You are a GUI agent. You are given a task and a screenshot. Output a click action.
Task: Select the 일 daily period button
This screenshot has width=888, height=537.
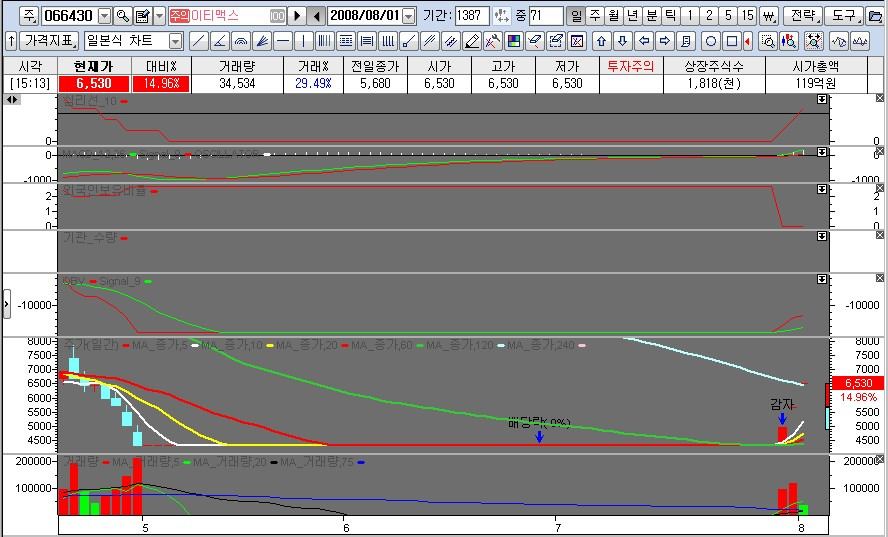coord(575,16)
